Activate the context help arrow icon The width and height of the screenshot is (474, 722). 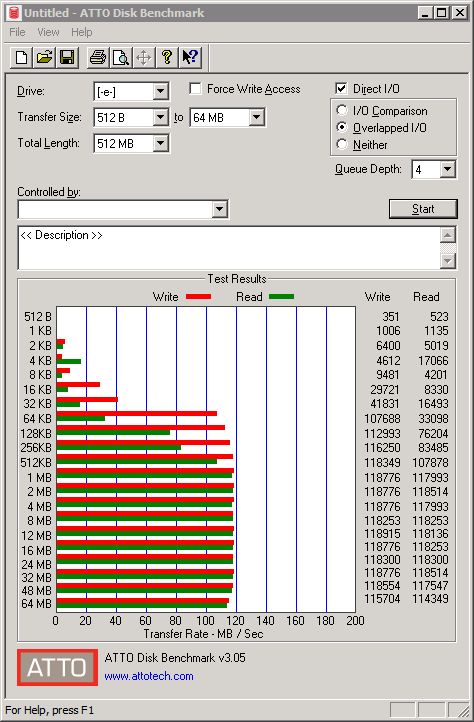click(190, 58)
